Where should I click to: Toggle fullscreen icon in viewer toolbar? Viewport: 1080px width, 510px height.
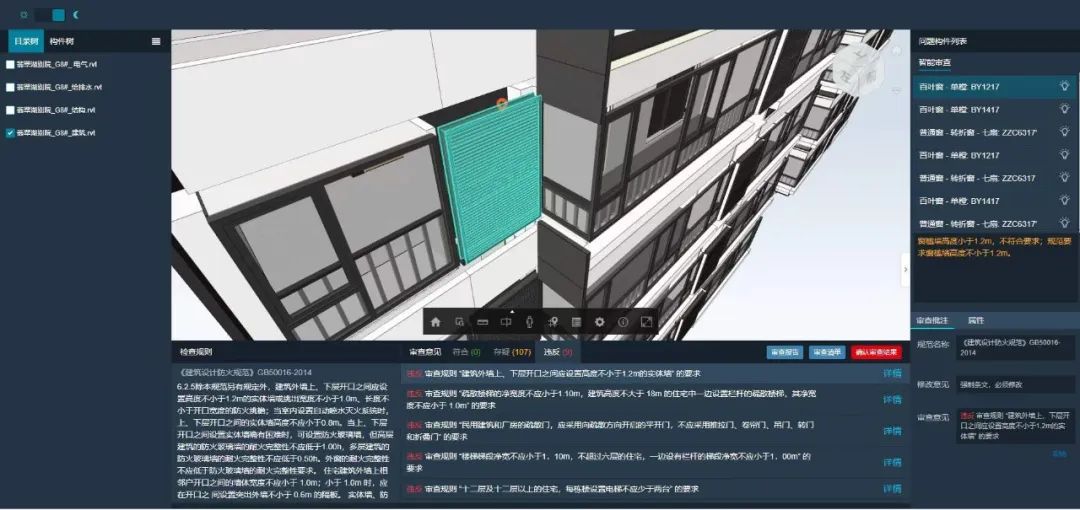tap(647, 322)
